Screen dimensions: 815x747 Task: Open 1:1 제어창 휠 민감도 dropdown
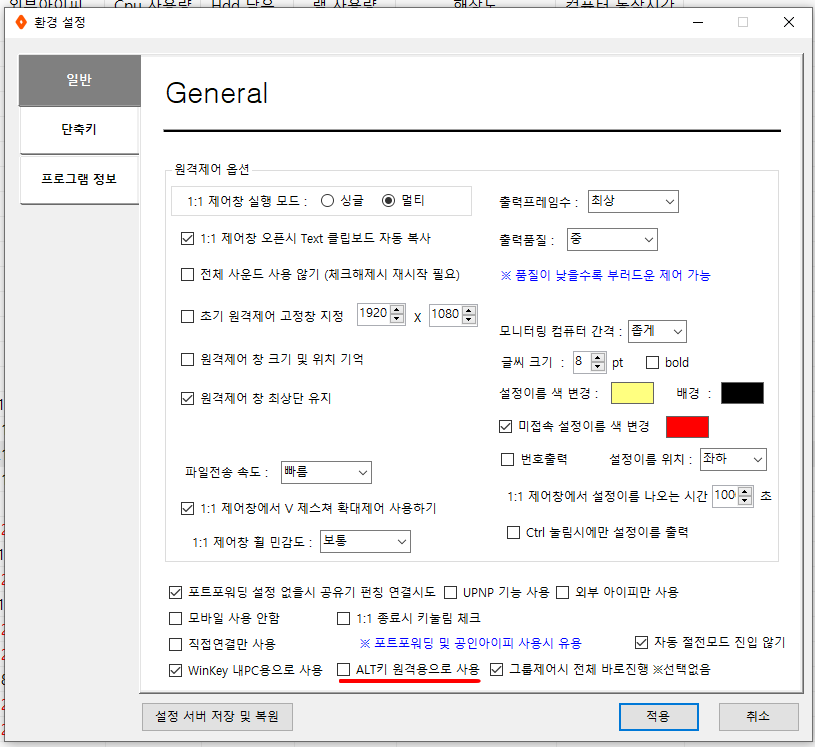point(365,541)
